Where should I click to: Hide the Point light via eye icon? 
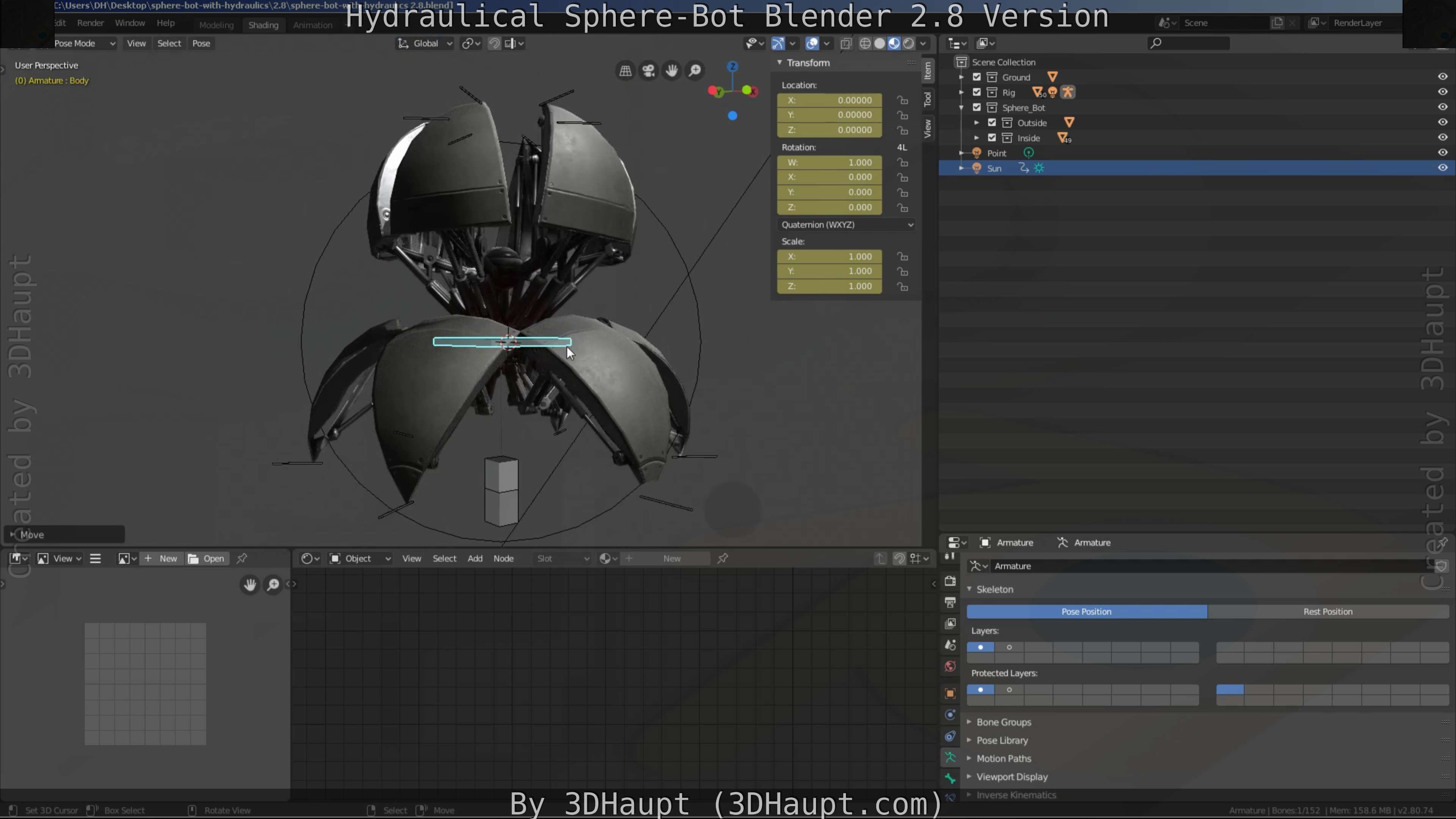pos(1442,152)
